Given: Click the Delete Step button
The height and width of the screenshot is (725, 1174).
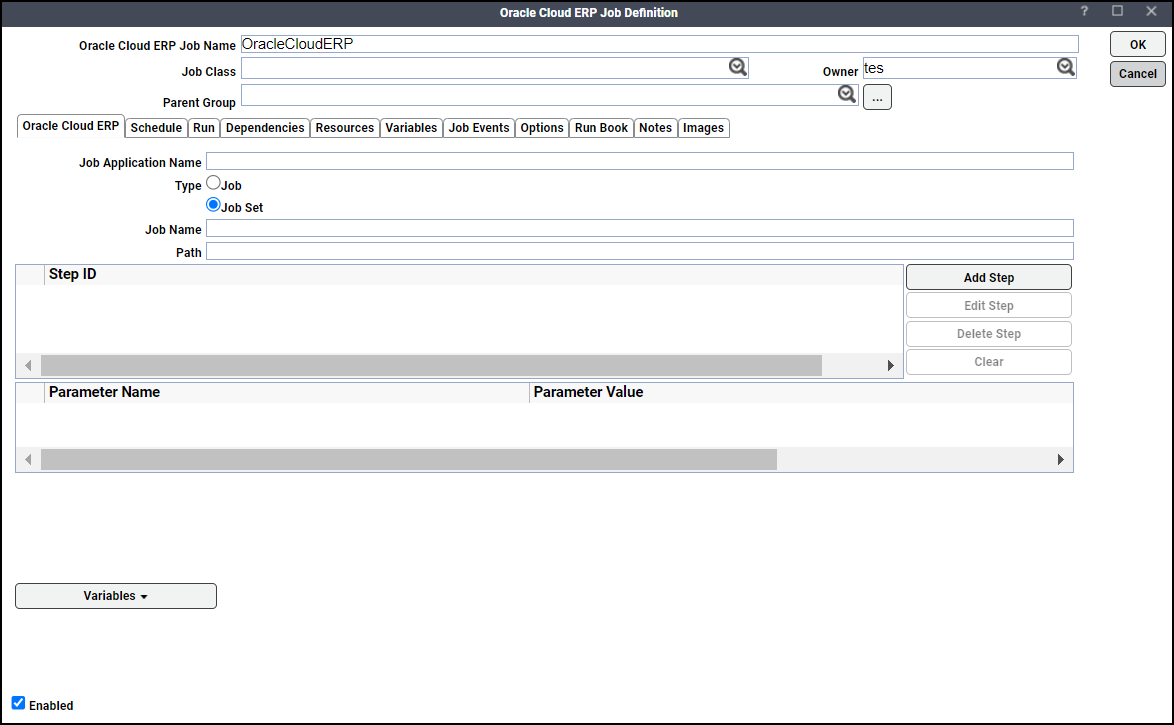Looking at the screenshot, I should tap(988, 333).
